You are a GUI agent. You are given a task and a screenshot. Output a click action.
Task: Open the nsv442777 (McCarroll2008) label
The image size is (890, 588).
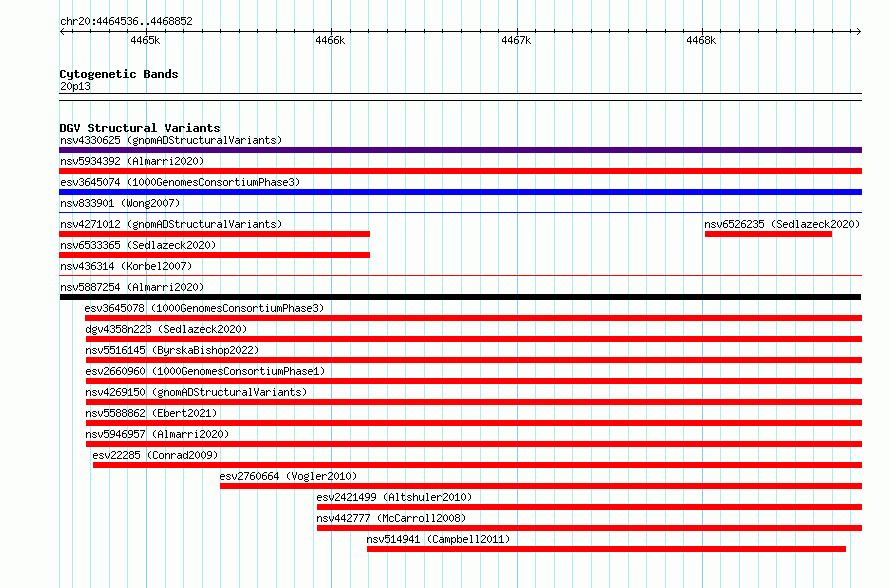pos(391,518)
